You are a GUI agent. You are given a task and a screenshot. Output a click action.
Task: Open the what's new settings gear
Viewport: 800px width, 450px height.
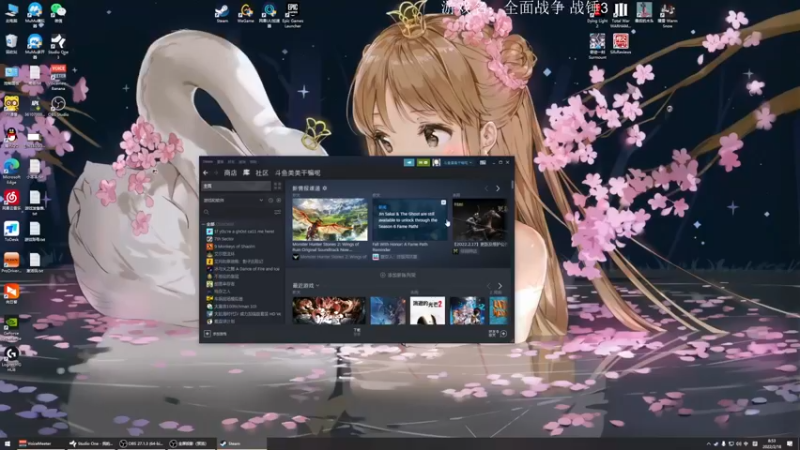325,188
